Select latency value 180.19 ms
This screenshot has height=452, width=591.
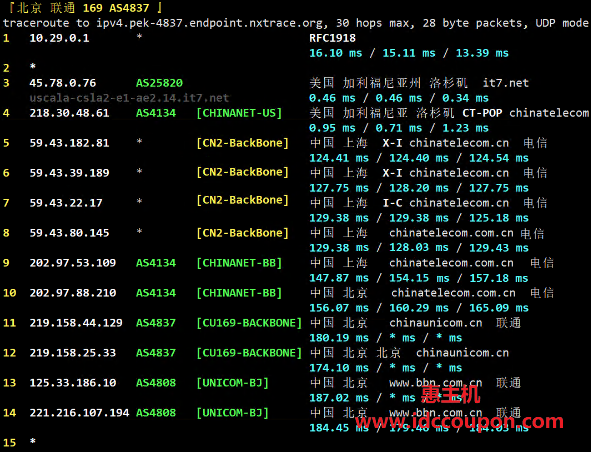tap(339, 338)
